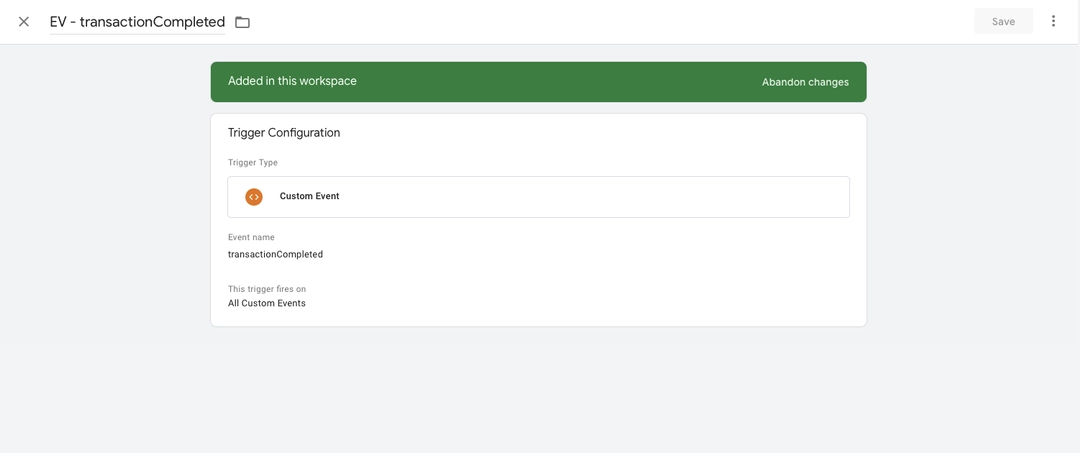This screenshot has height=453, width=1080.
Task: Select the Custom Event trigger type box
Action: tap(539, 197)
